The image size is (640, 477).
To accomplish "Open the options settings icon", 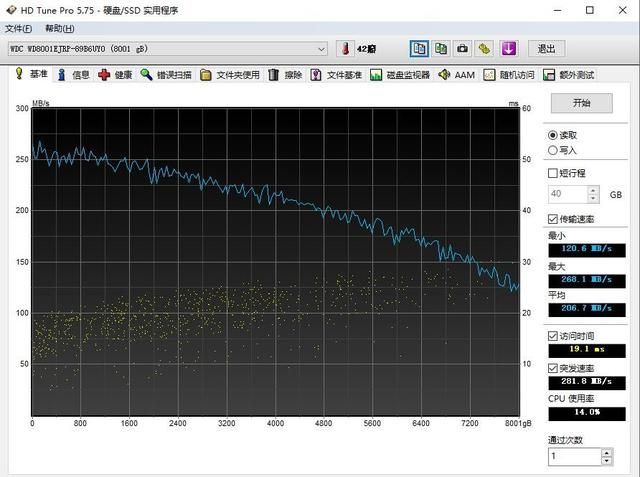I will [484, 49].
